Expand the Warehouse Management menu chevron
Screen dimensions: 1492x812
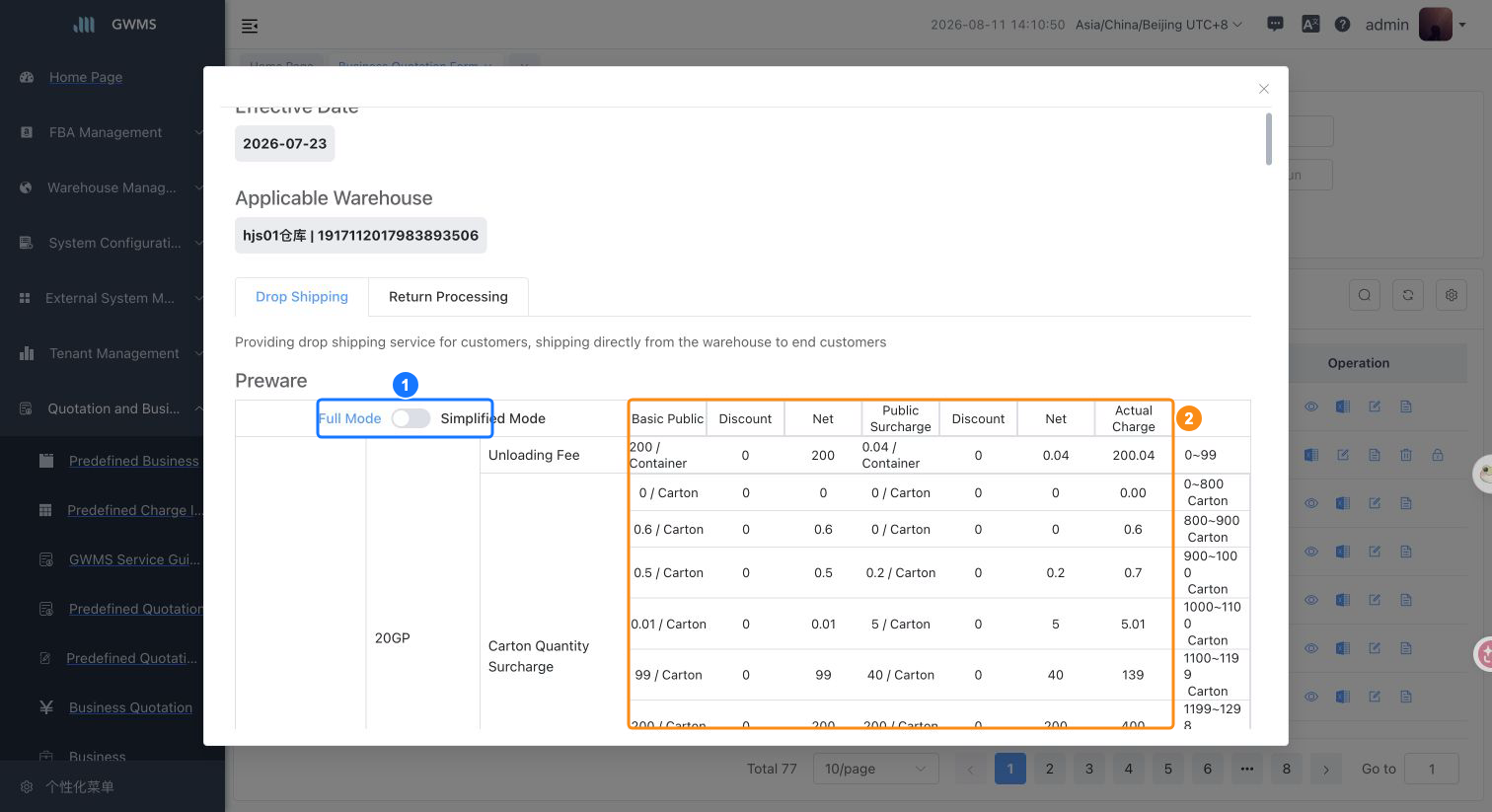point(198,187)
